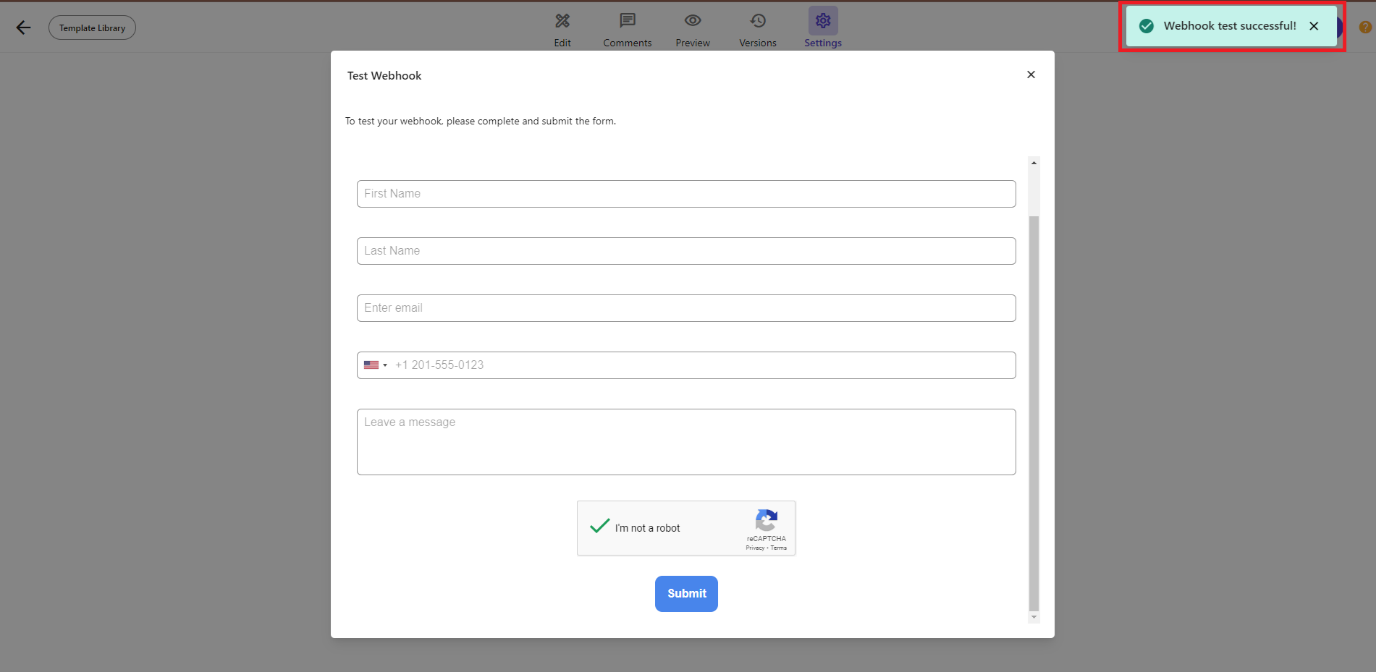This screenshot has width=1376, height=672.
Task: Close the Test Webhook dialog
Action: 1031,75
